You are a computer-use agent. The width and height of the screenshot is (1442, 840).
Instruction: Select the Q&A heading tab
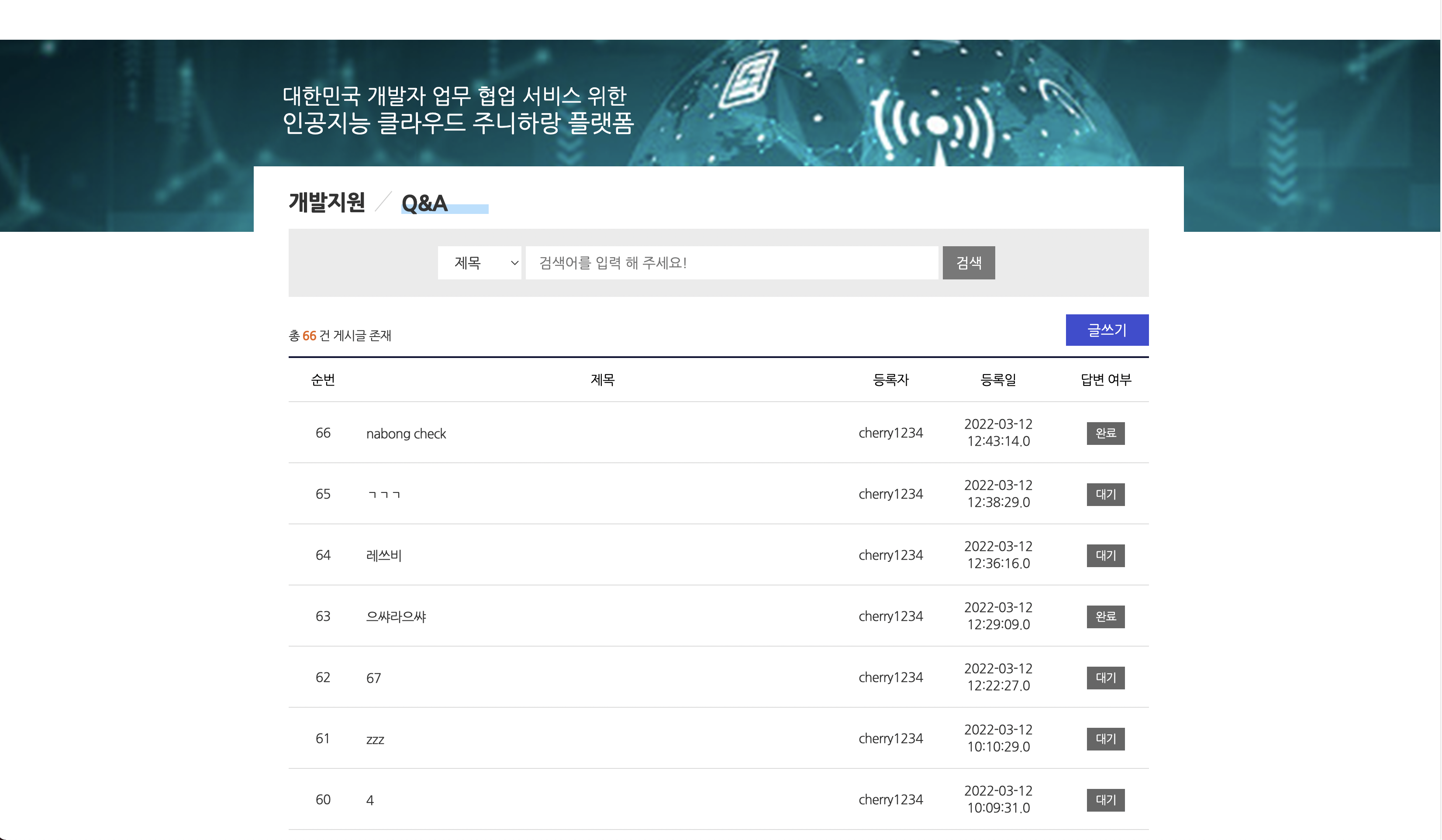(x=424, y=203)
